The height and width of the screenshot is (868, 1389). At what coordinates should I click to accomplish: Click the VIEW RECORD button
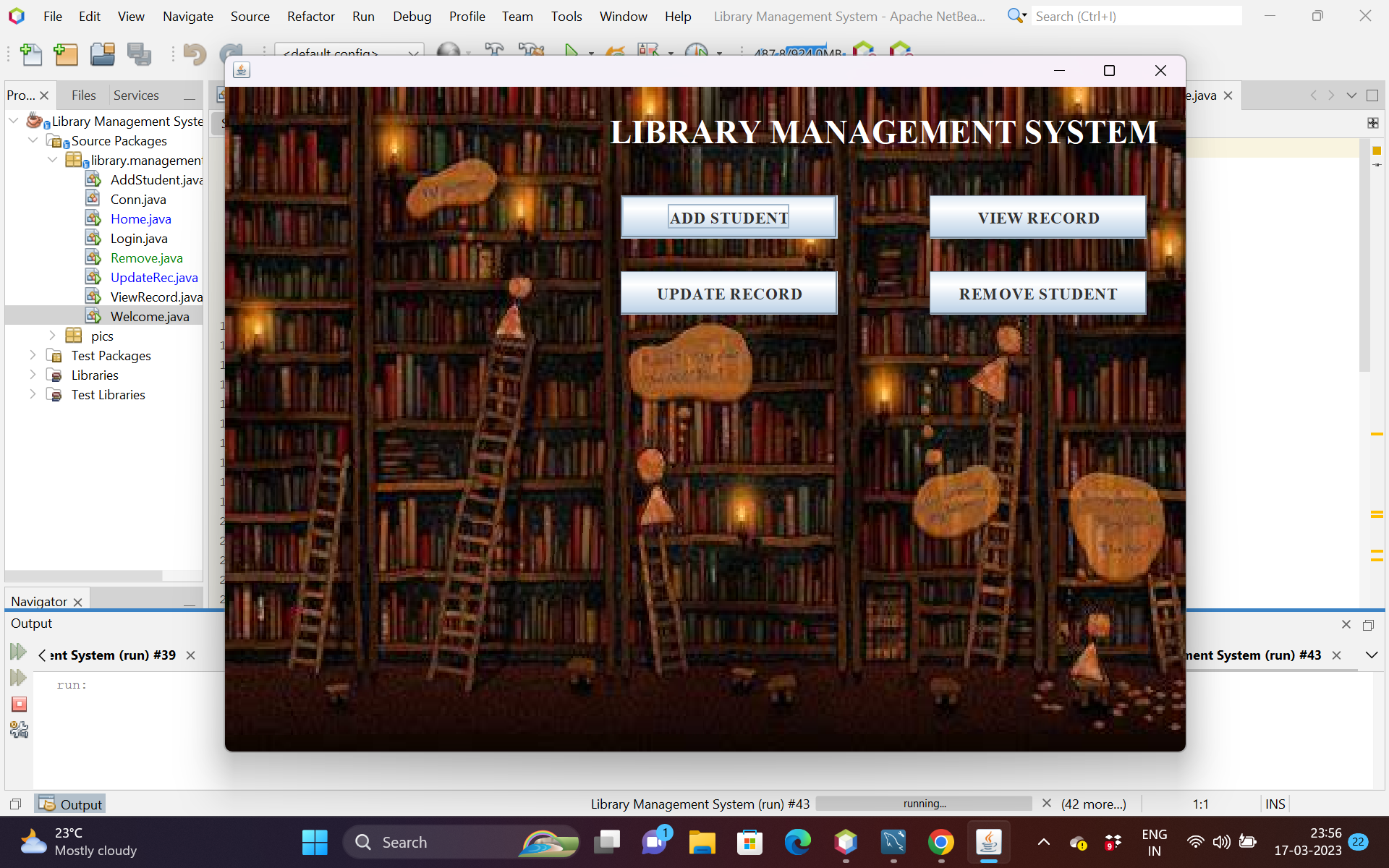(1037, 218)
